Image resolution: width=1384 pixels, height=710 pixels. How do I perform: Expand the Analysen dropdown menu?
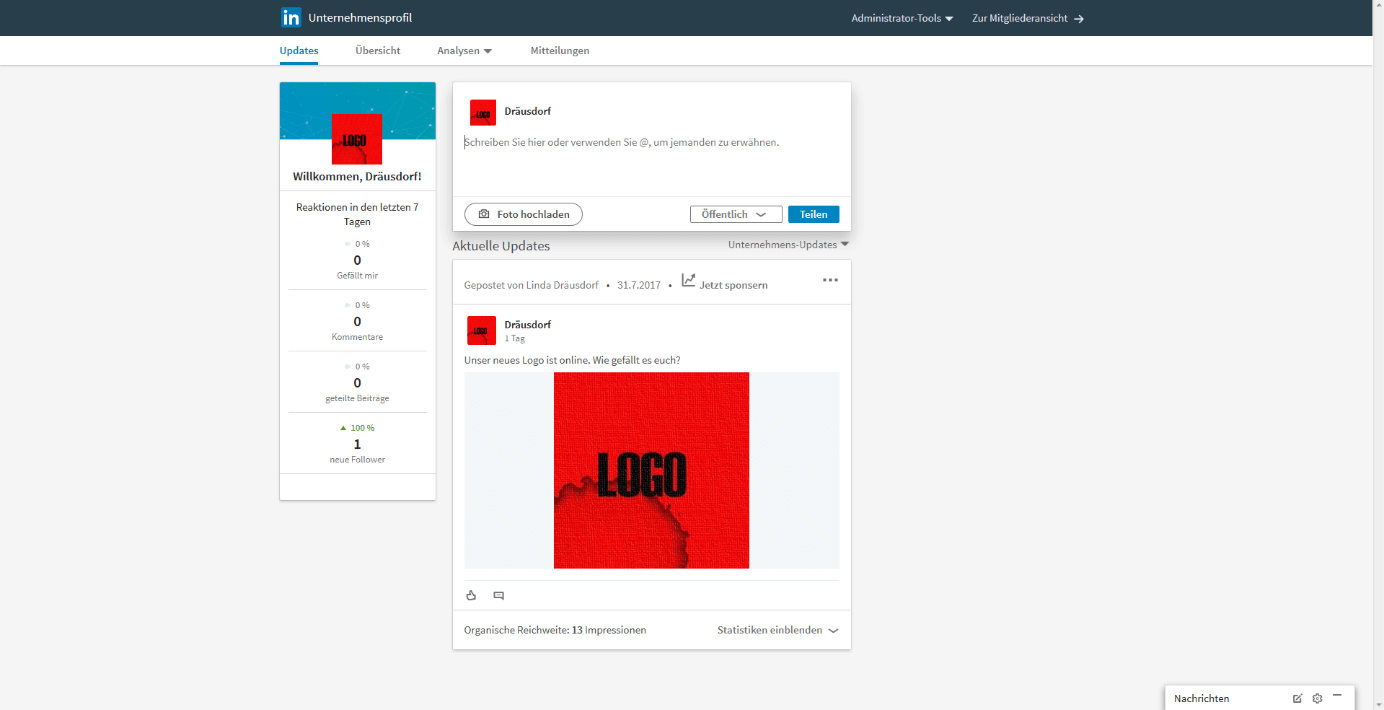(464, 51)
